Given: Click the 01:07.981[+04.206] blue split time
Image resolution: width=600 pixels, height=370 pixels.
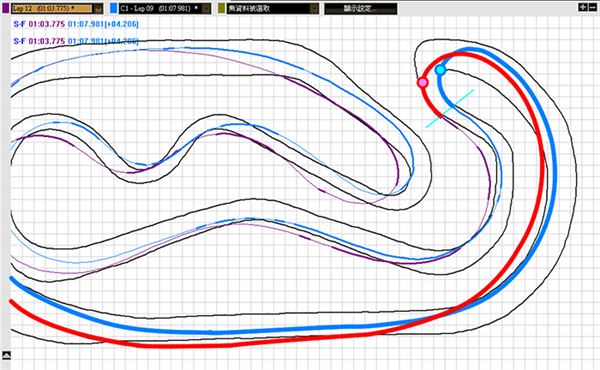Looking at the screenshot, I should click(103, 24).
